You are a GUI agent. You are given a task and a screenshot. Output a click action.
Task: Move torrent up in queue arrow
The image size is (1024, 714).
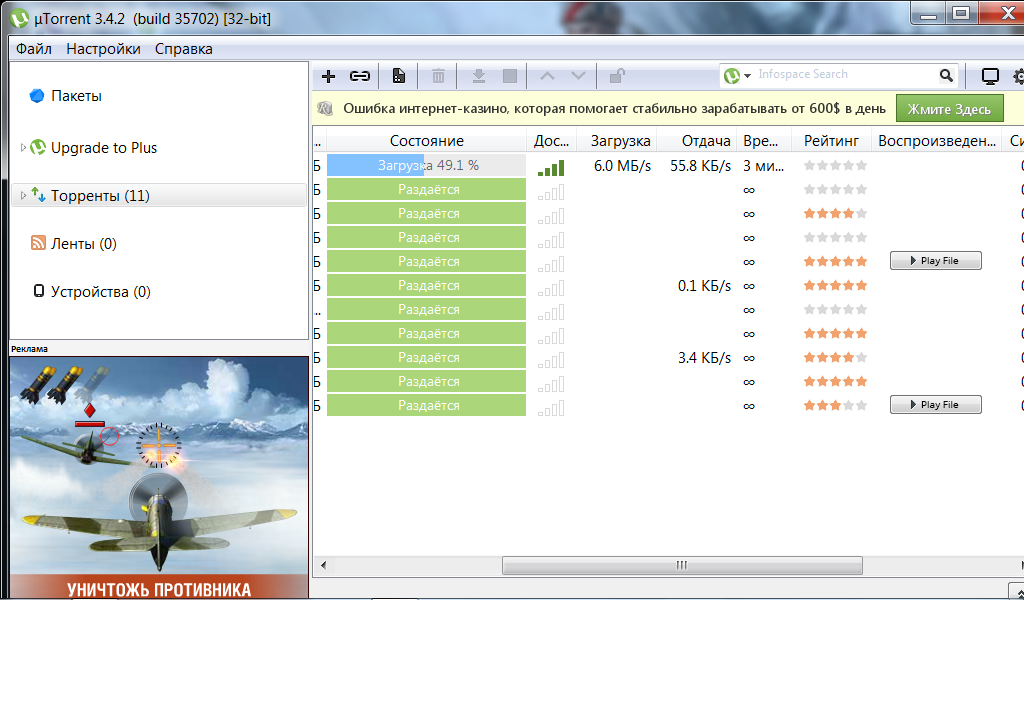pos(546,76)
